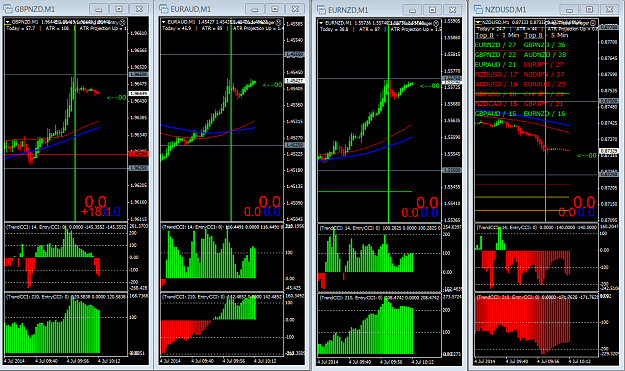Minimize the EURAUD,M1 chart window
The image size is (625, 371).
click(254, 9)
